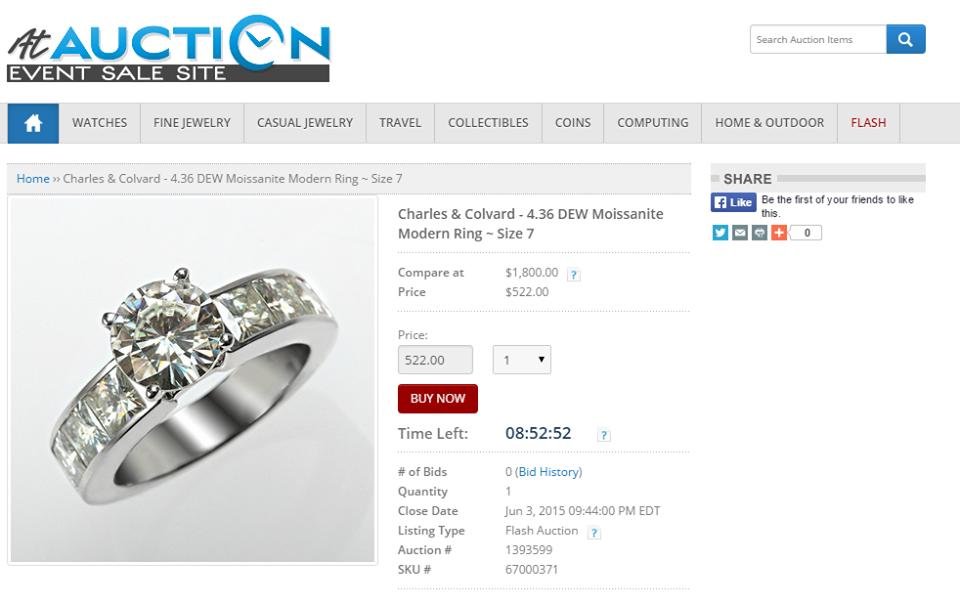Click the moissanite ring product image
Screen dimensions: 960x604
pos(193,379)
